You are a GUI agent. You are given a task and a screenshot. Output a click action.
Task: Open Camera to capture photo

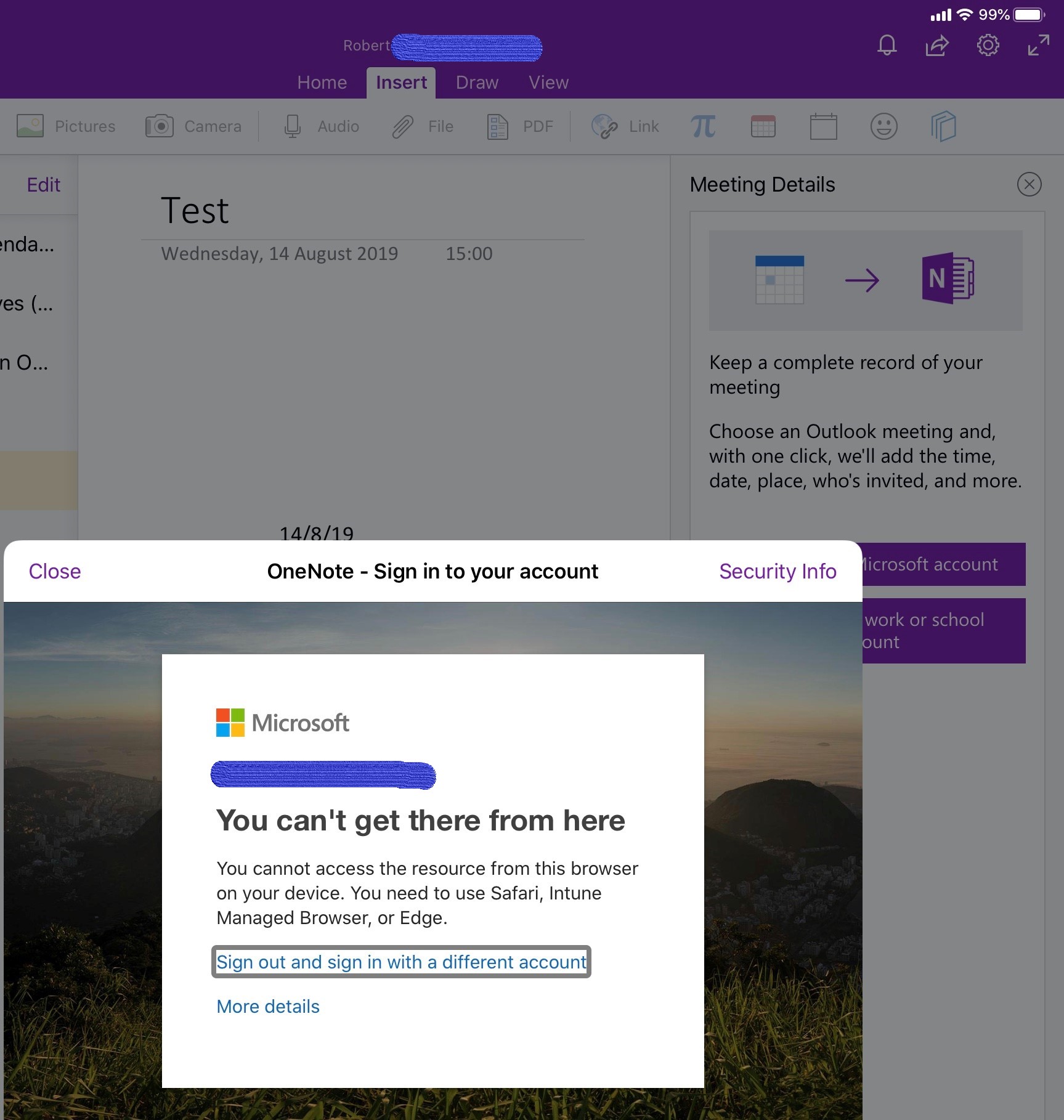click(160, 126)
